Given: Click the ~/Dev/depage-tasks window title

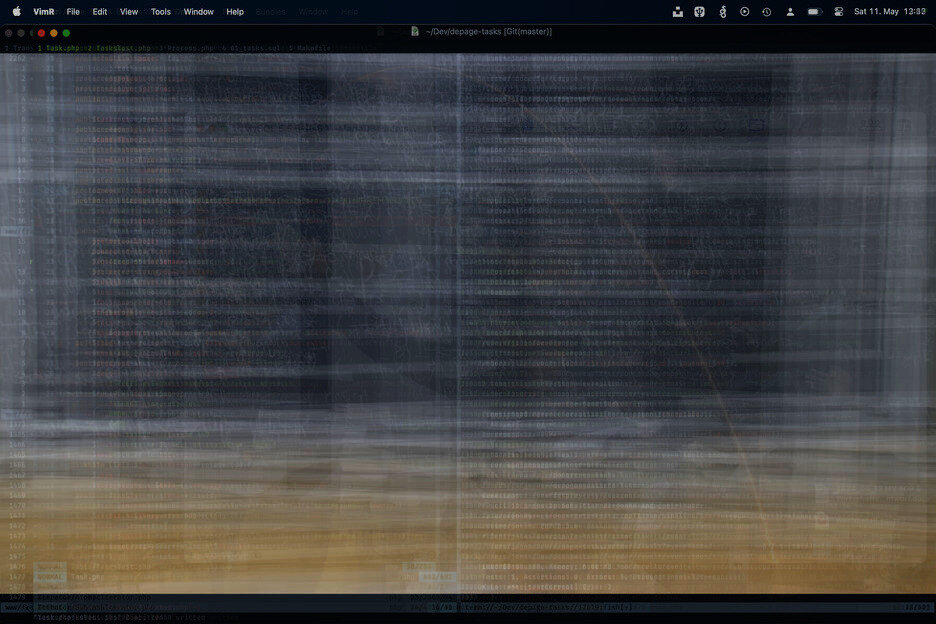Looking at the screenshot, I should coord(488,31).
